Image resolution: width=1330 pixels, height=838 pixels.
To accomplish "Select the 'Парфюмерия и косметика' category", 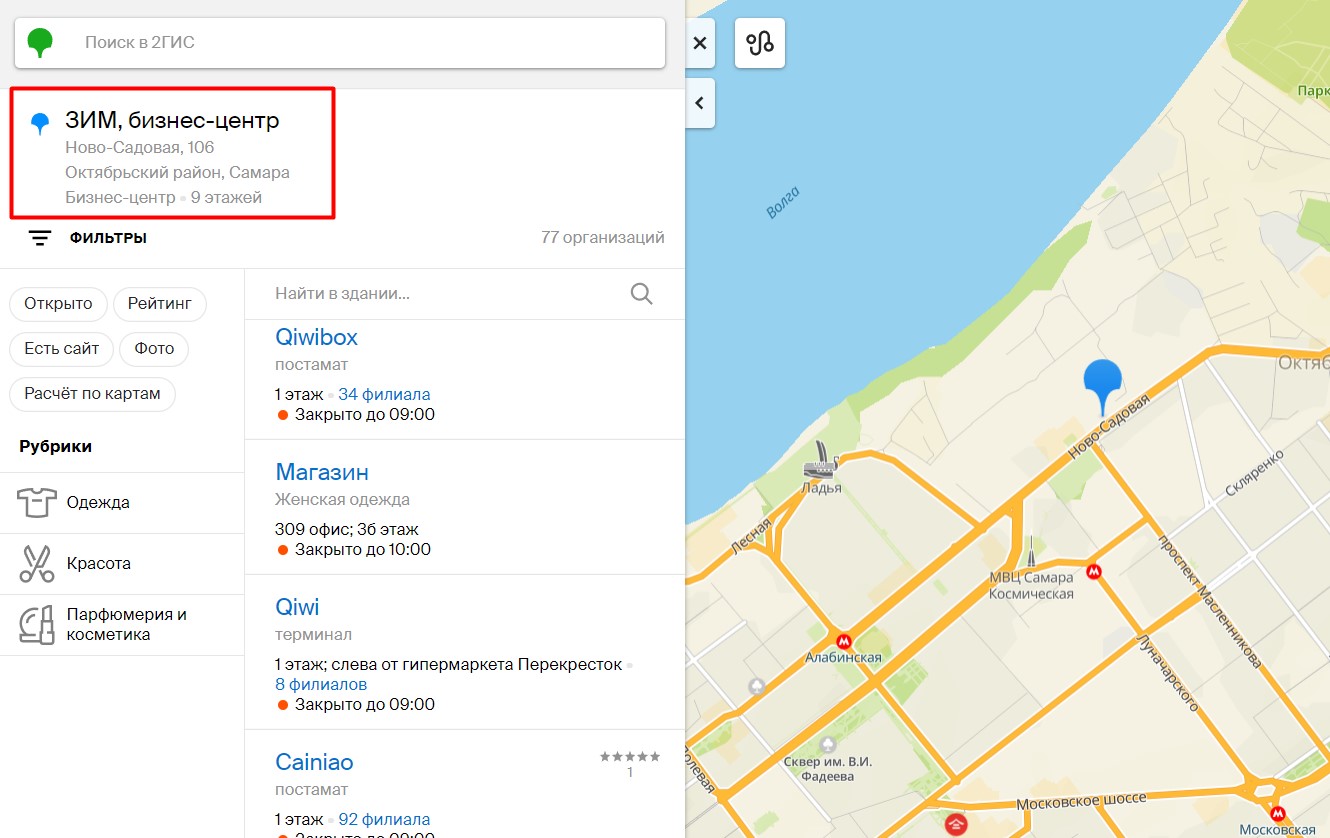I will point(122,625).
